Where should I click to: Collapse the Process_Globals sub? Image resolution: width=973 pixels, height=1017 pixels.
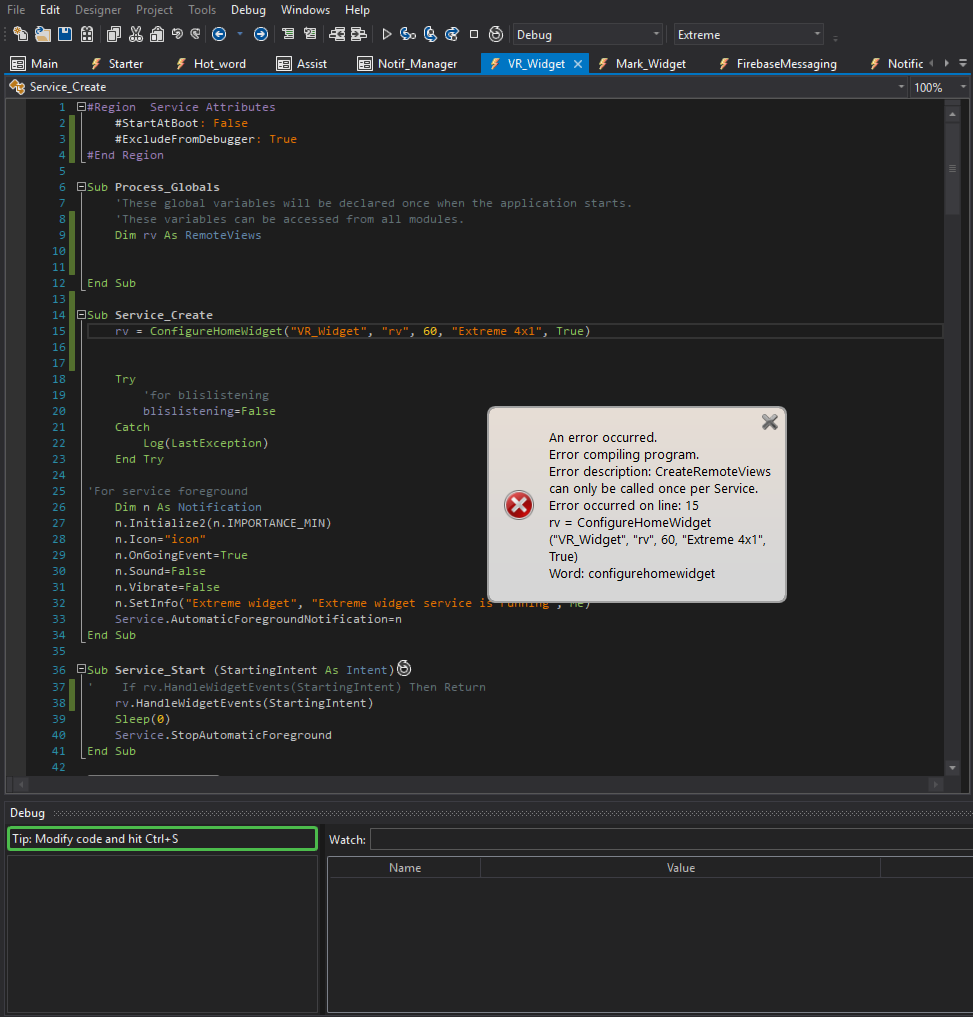click(81, 187)
